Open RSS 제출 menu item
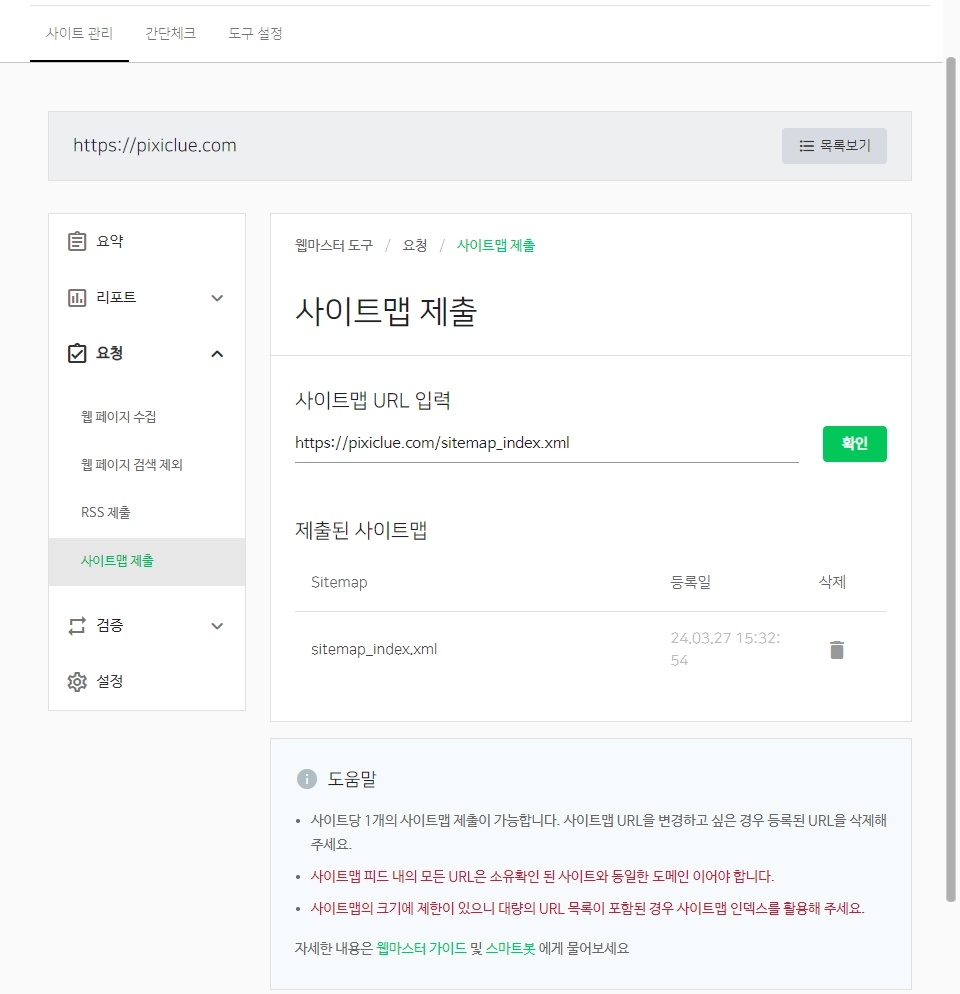 tap(106, 512)
